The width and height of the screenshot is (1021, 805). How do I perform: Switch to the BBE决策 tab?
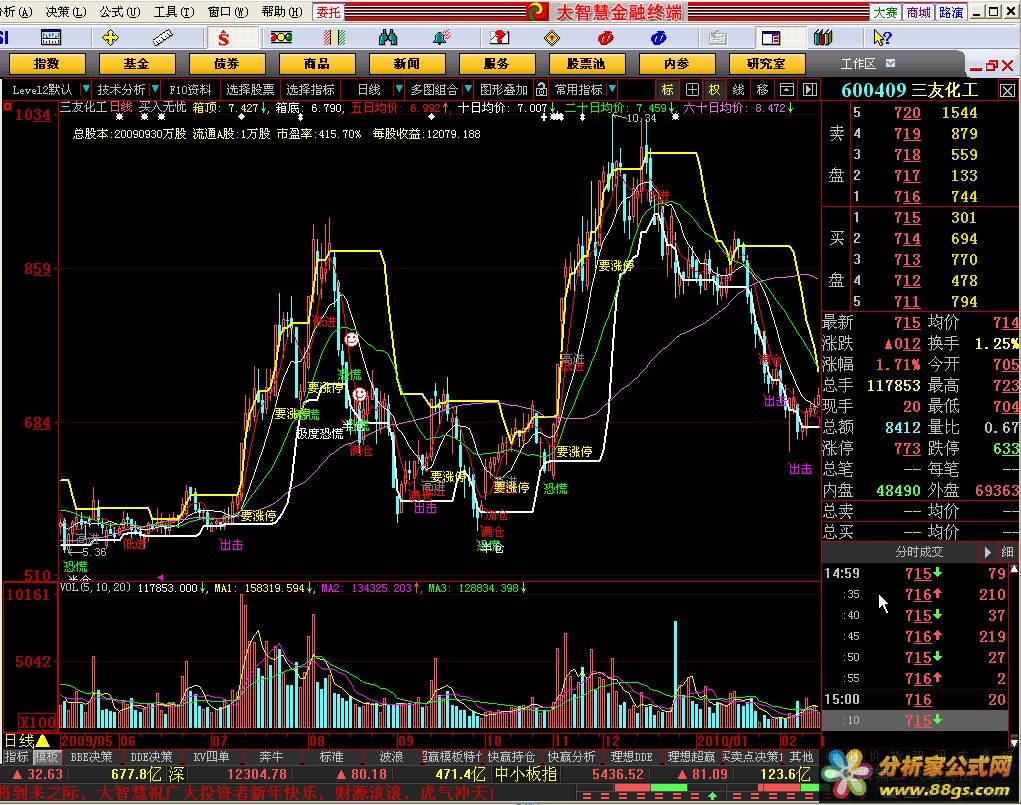pos(91,757)
